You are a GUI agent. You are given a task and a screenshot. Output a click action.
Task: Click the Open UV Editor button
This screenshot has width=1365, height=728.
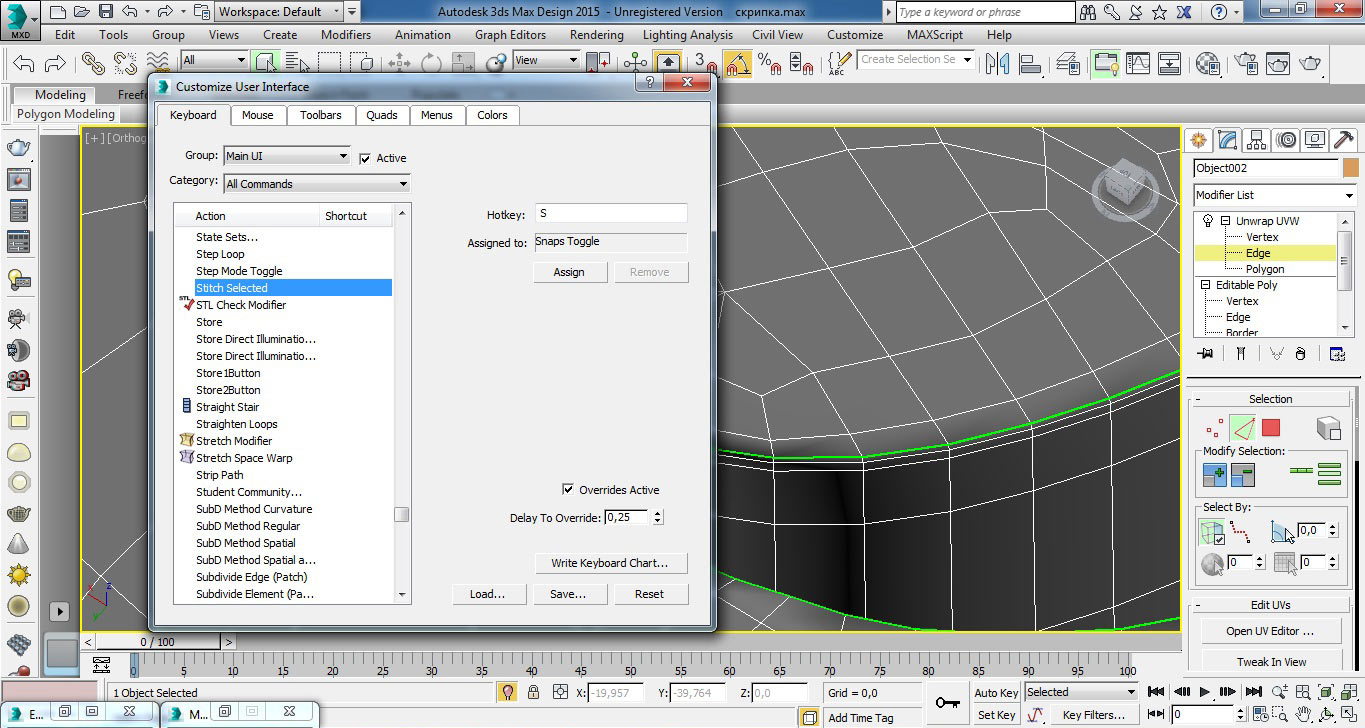coord(1270,631)
